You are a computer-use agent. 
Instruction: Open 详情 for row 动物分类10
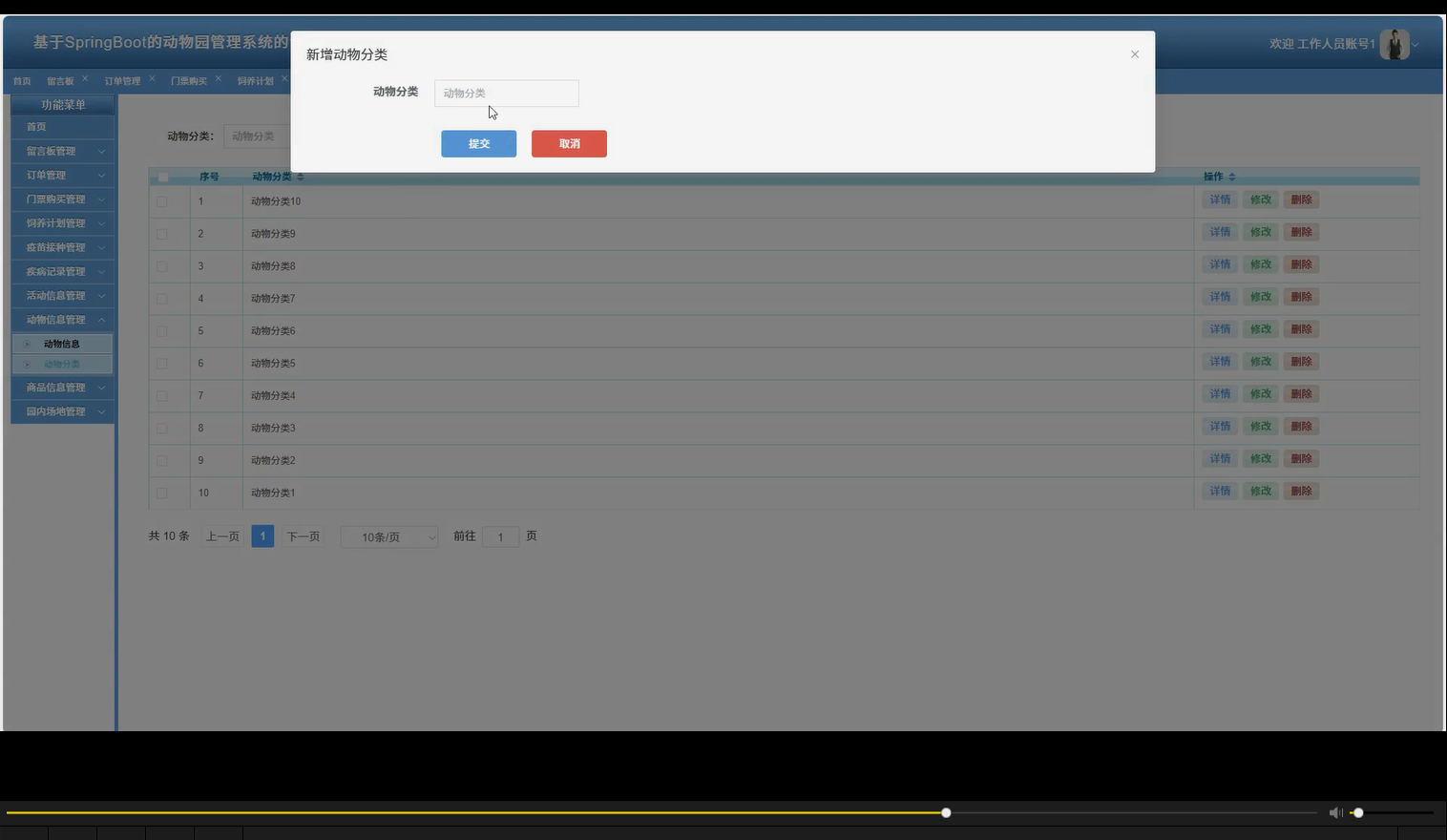(1220, 199)
